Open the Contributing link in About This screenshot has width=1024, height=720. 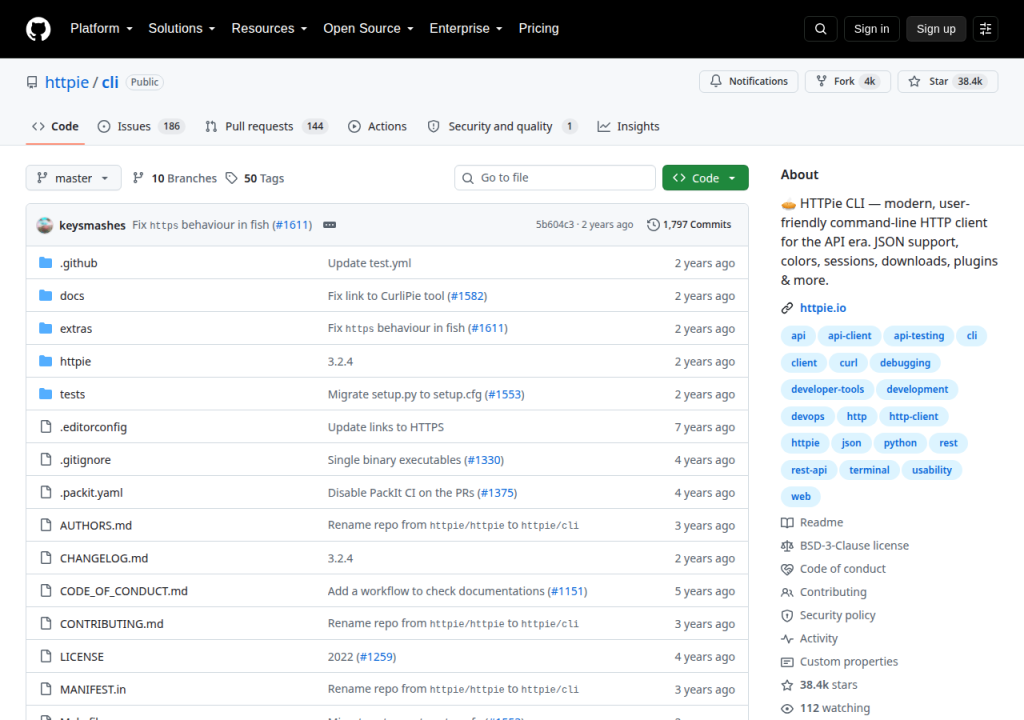tap(824, 592)
